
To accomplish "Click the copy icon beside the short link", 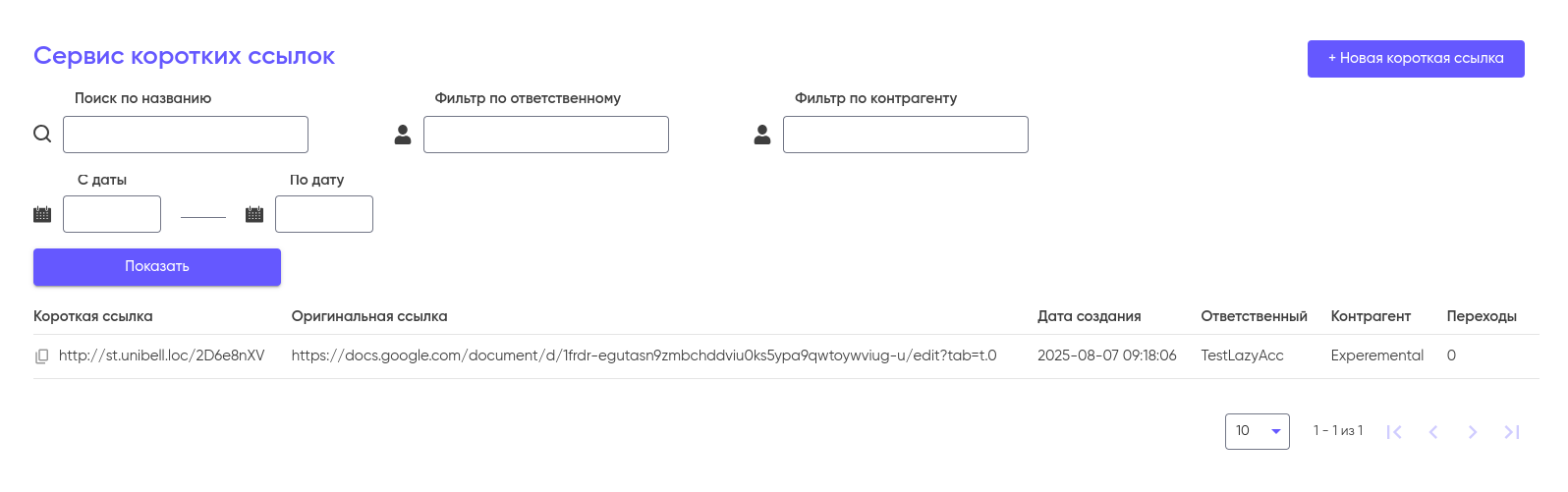I will coord(41,356).
